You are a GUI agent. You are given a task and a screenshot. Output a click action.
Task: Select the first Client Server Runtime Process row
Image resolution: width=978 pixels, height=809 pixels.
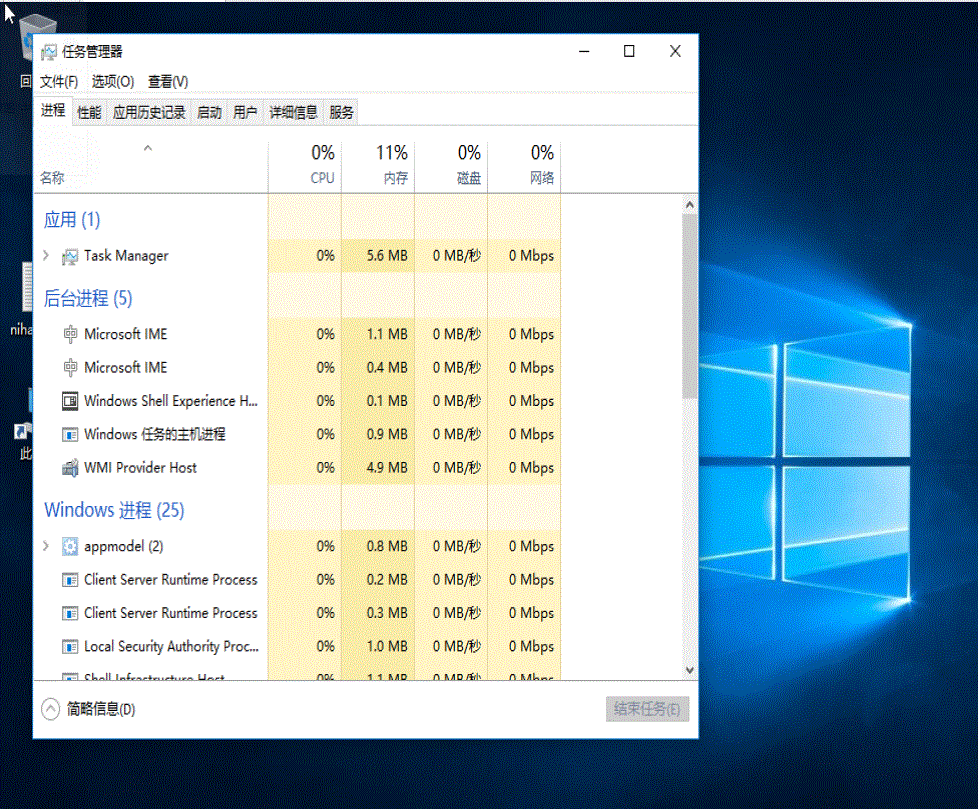click(170, 580)
